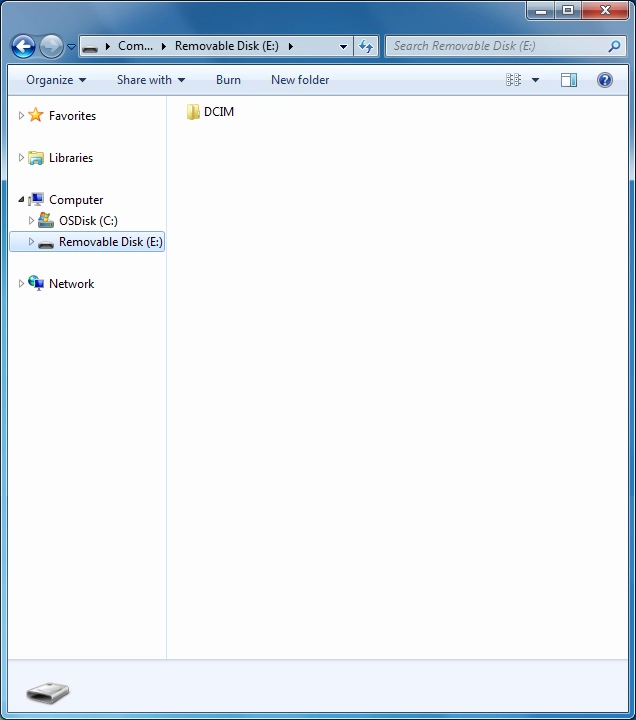Open the recent pages dropdown arrow

pyautogui.click(x=71, y=47)
